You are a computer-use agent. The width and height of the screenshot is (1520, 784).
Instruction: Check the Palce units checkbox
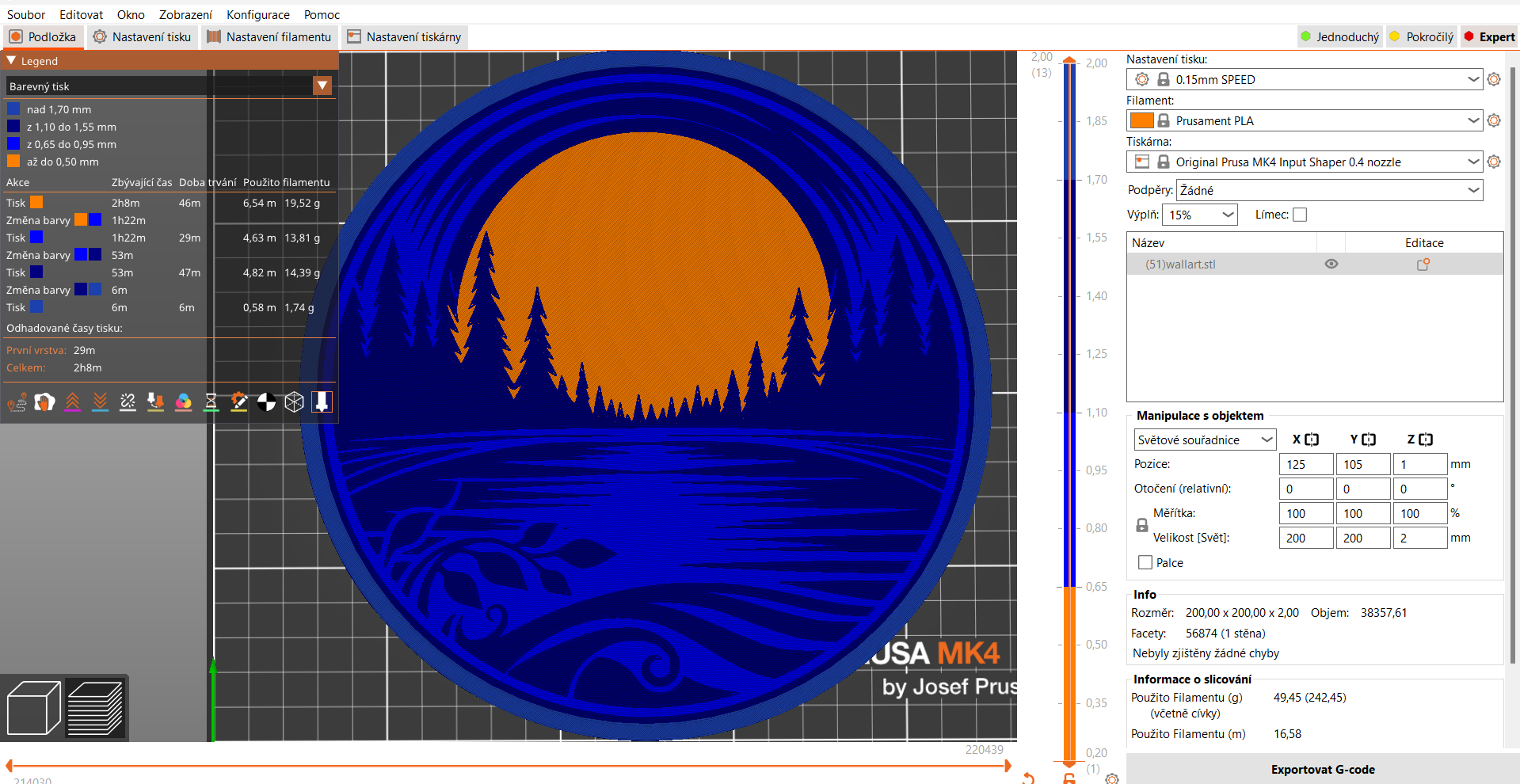1144,562
